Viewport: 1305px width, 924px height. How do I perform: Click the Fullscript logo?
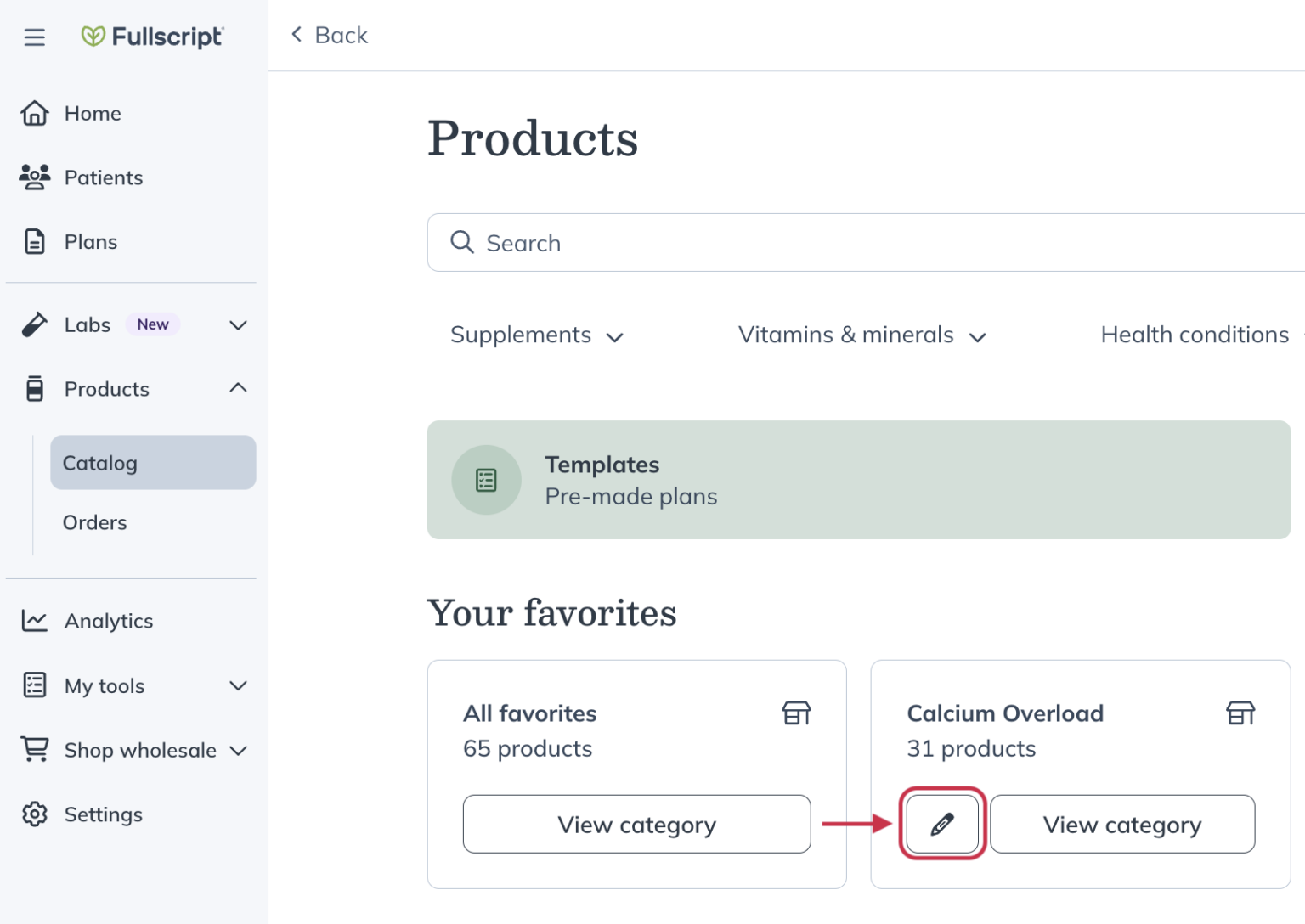[152, 37]
